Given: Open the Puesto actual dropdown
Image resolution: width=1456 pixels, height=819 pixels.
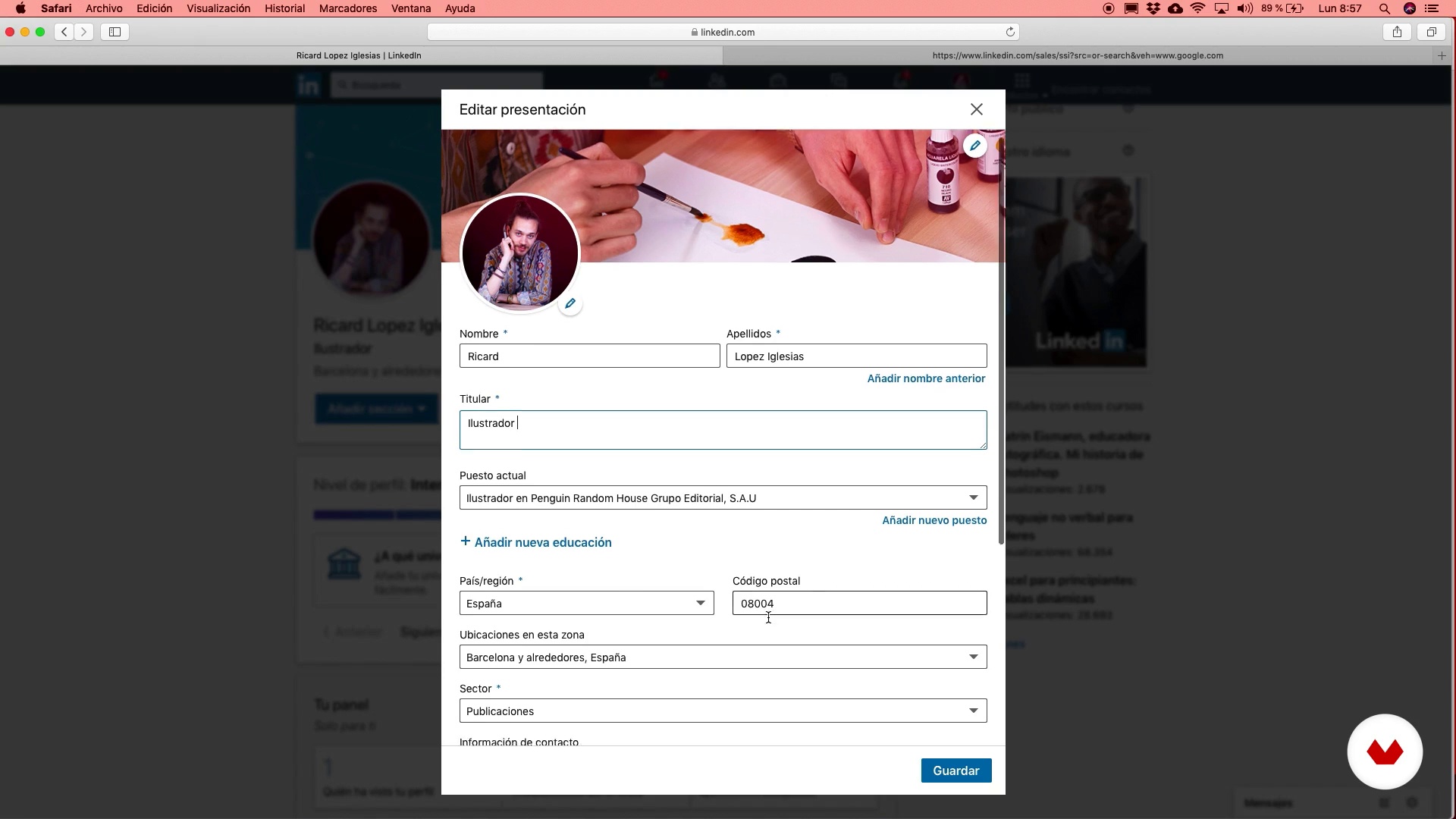Looking at the screenshot, I should [x=723, y=497].
